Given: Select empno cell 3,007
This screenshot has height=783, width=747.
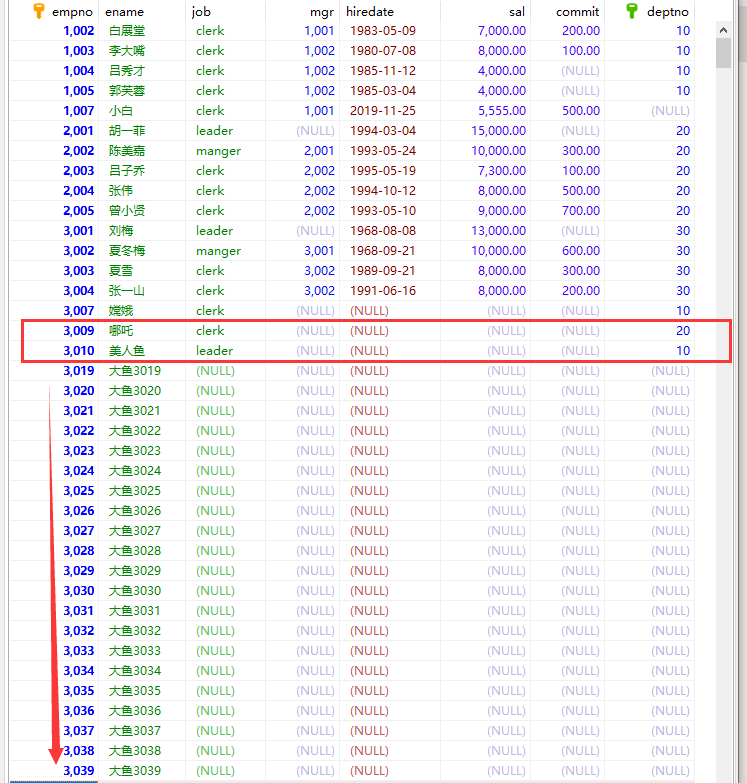Looking at the screenshot, I should point(54,311).
